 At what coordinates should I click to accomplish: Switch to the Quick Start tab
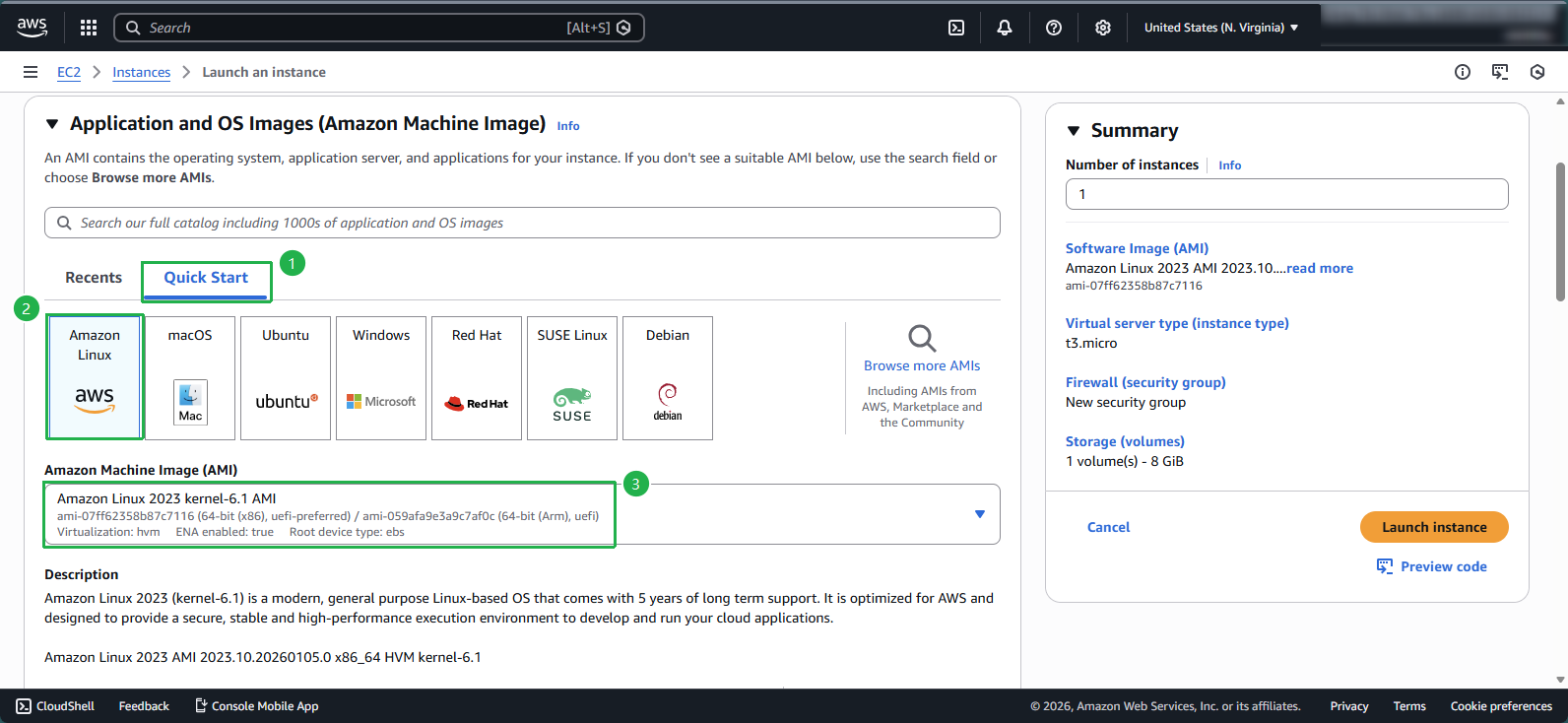(206, 278)
